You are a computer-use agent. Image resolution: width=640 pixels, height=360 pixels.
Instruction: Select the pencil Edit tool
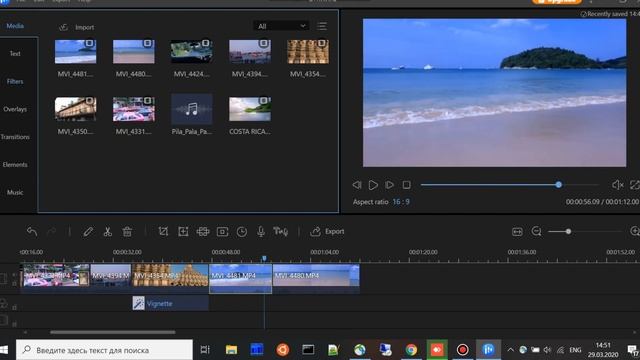[x=88, y=232]
